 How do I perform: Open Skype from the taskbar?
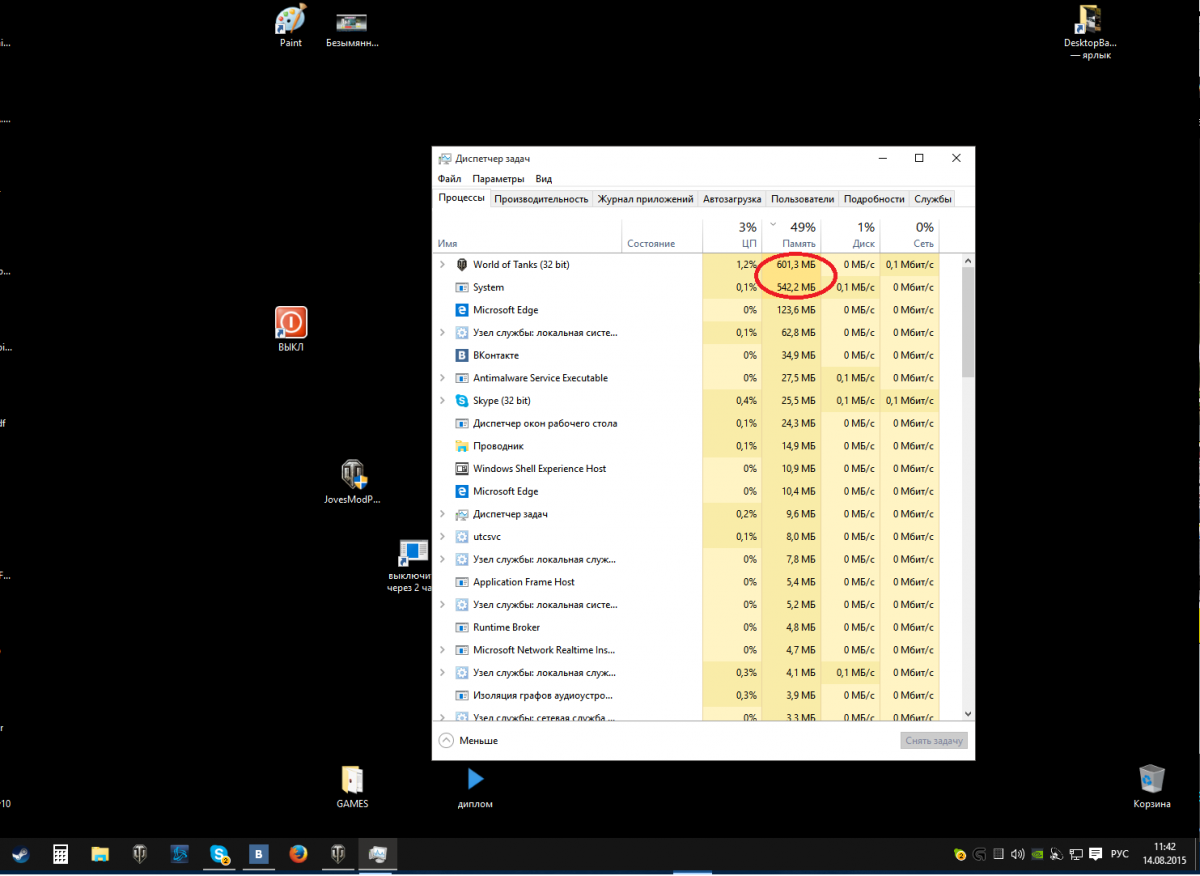point(220,855)
